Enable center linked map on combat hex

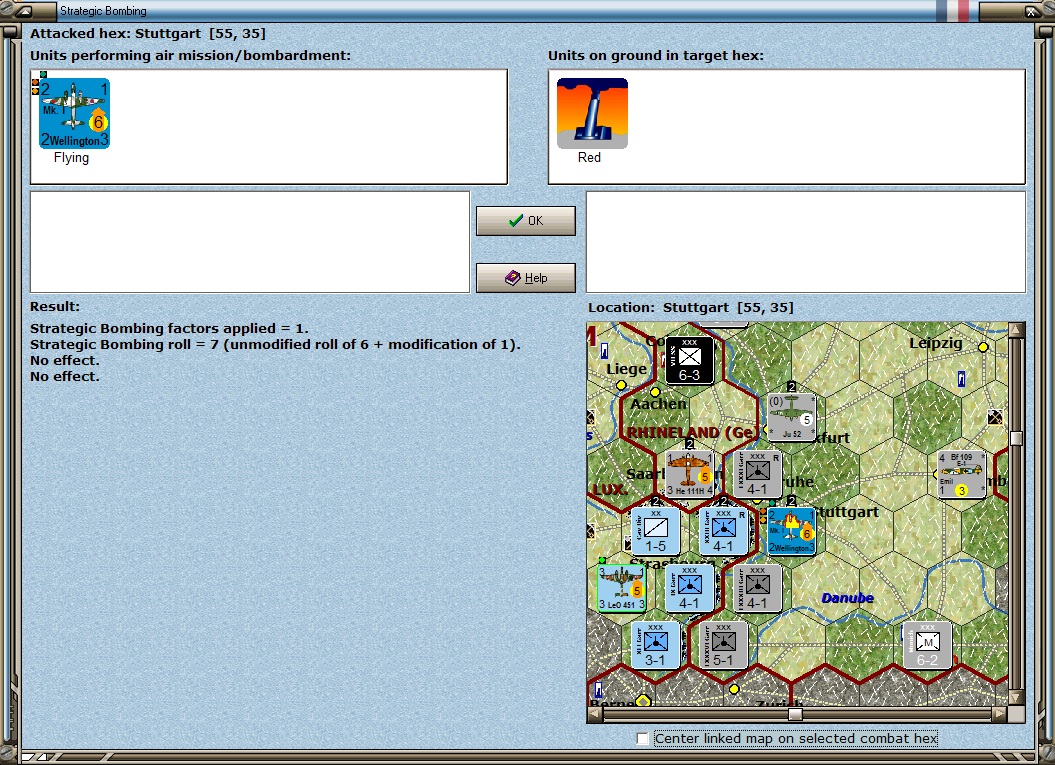(643, 739)
